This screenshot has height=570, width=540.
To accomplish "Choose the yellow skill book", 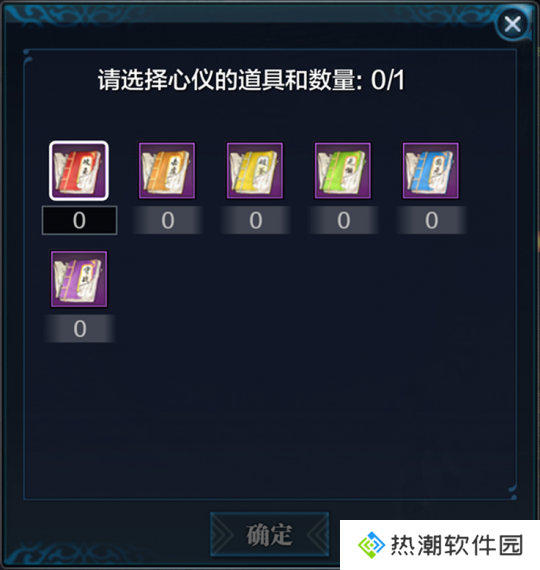I will [x=255, y=171].
